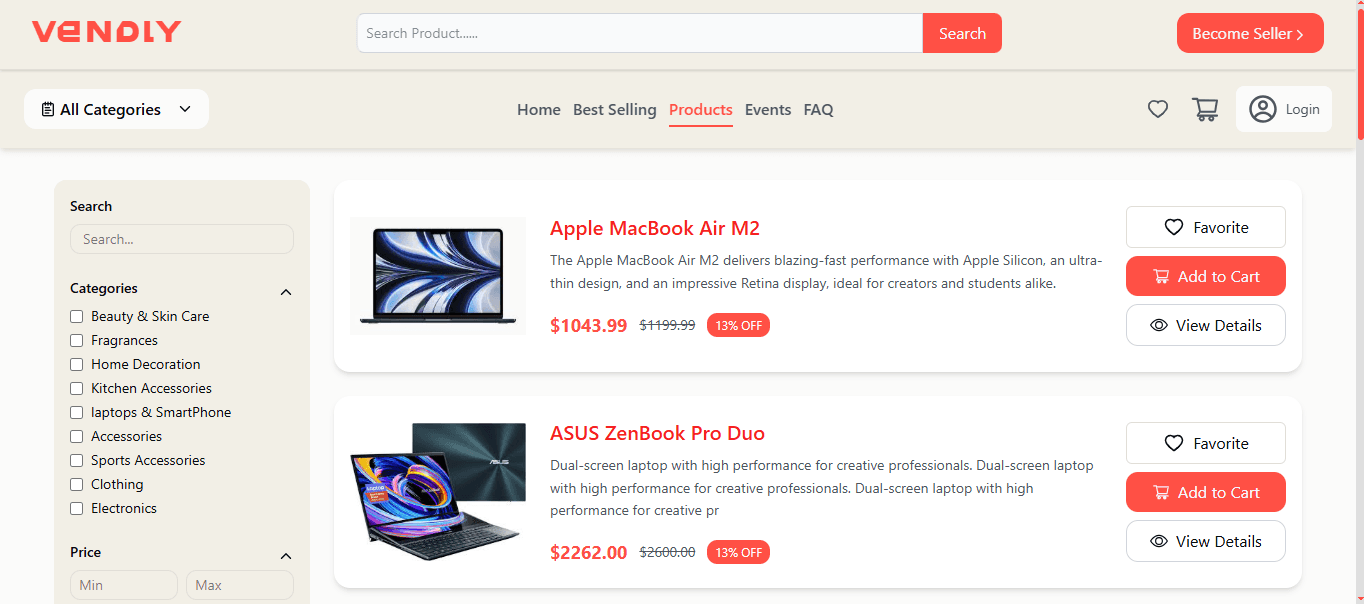Screen dimensions: 1364x604
Task: Collapse the Price filter section
Action: [x=286, y=556]
